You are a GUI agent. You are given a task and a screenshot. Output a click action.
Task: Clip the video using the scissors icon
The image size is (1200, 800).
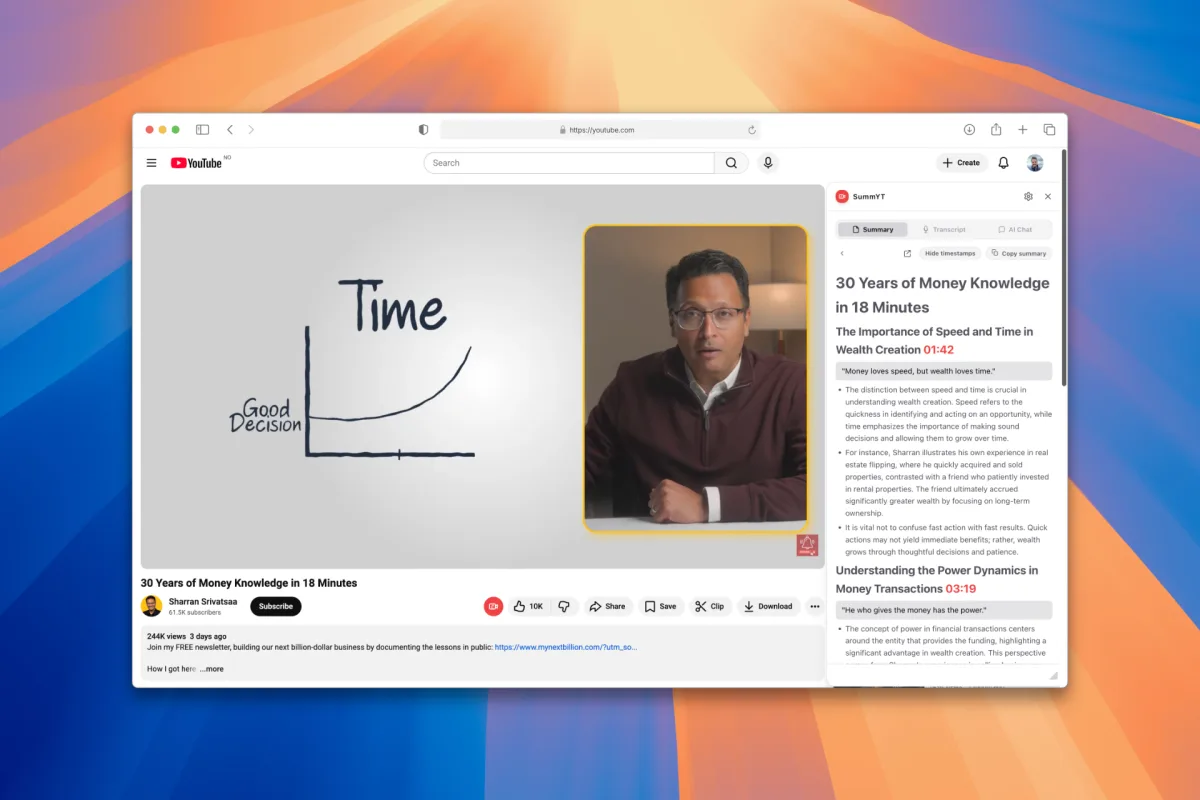[x=710, y=606]
